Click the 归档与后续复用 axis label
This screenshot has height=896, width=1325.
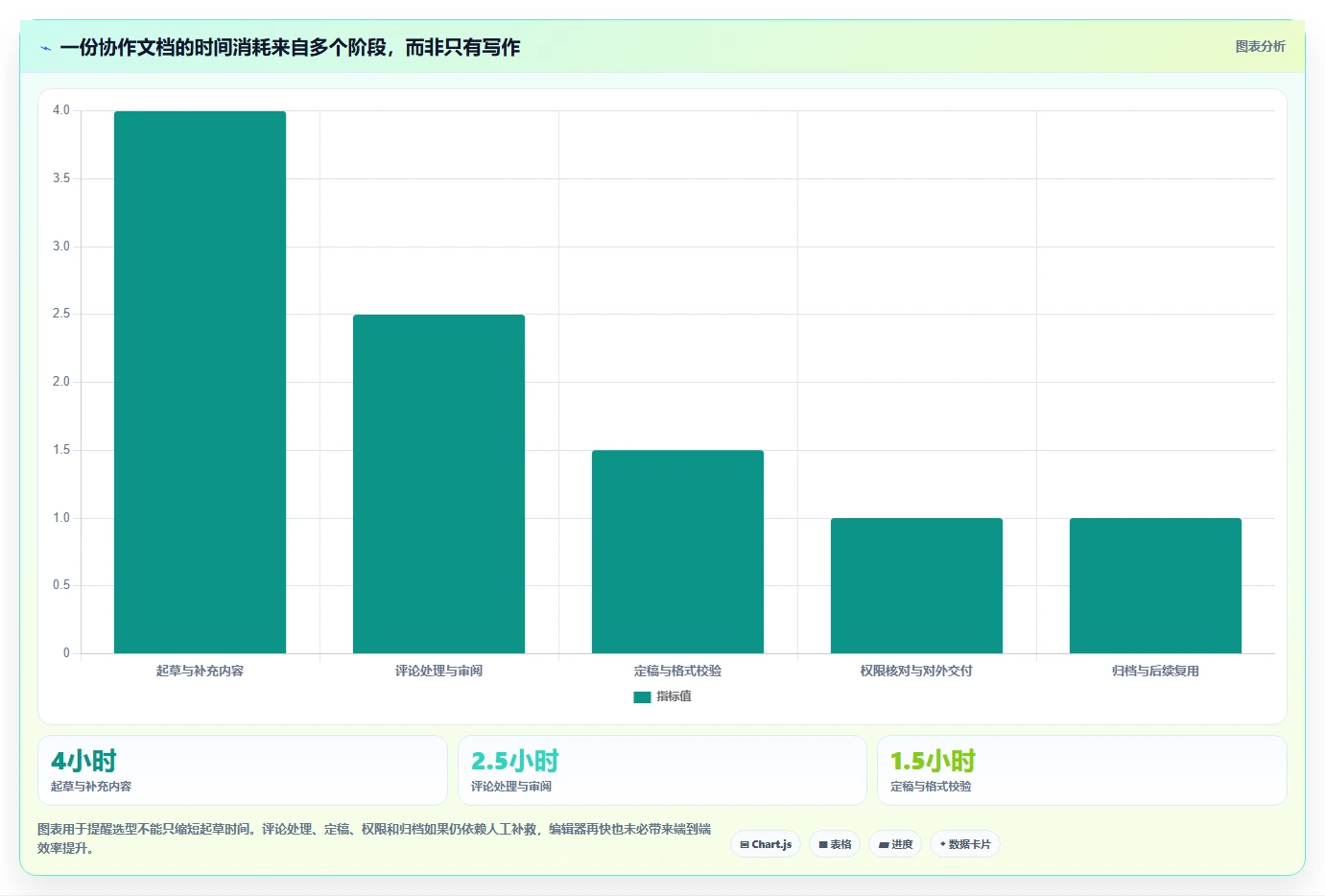(x=1155, y=671)
